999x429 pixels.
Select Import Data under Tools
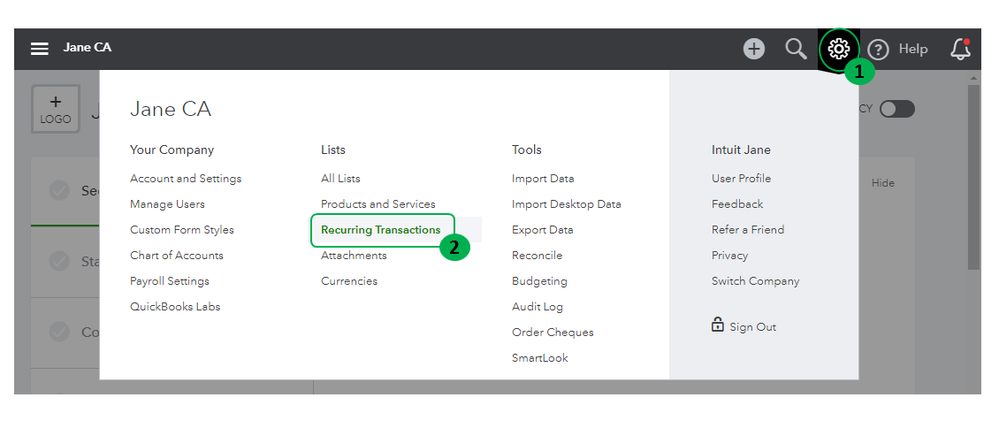click(542, 179)
